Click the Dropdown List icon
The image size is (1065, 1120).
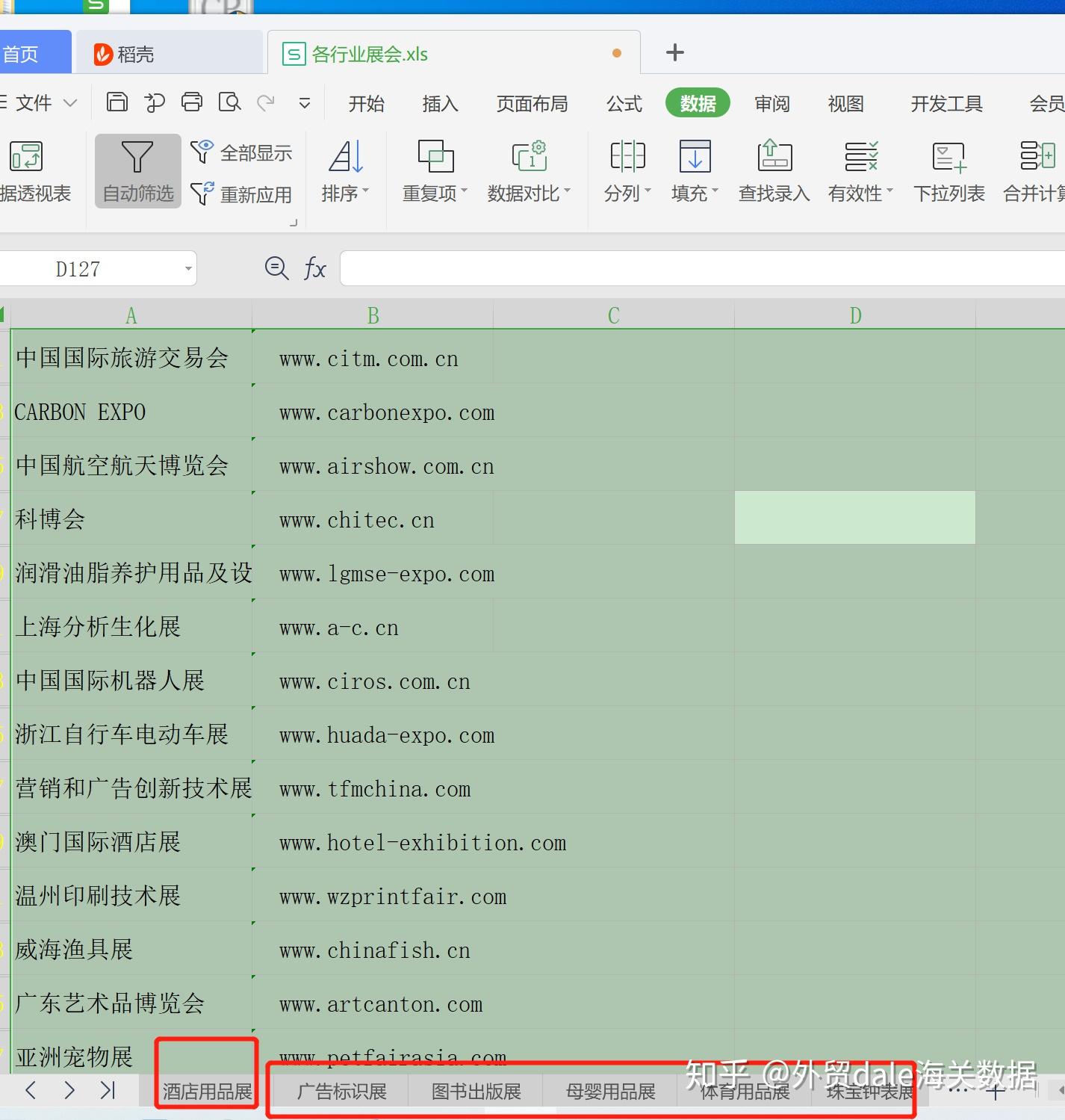click(x=949, y=156)
